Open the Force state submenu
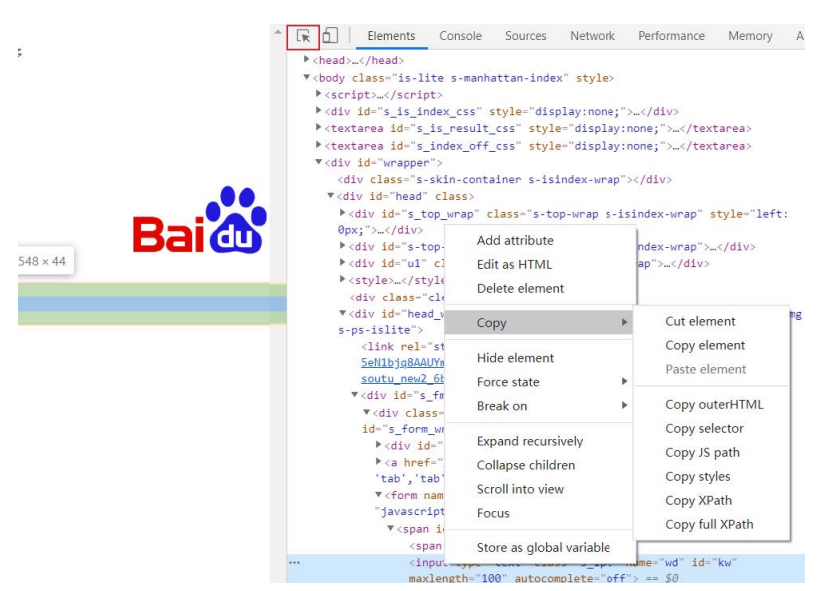The image size is (832, 591). pyautogui.click(x=508, y=382)
